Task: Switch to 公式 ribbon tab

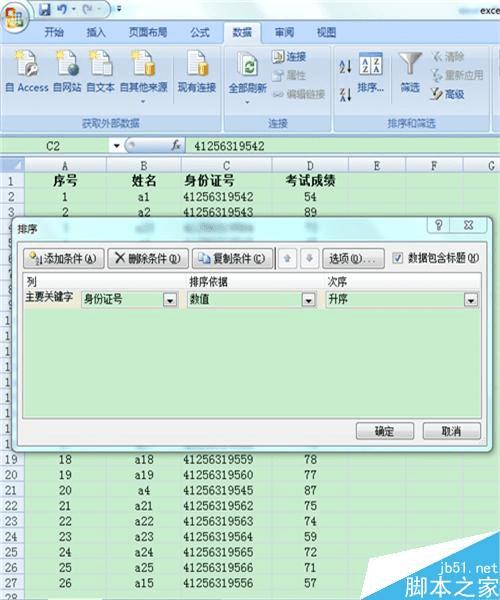Action: [200, 33]
